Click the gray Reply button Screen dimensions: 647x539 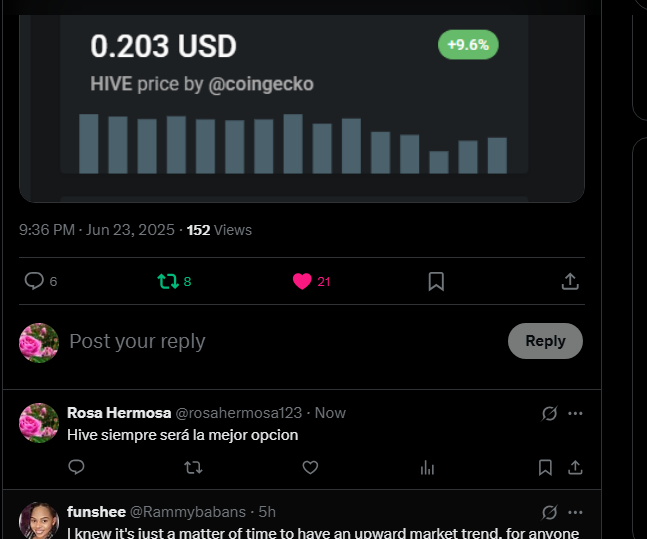coord(545,341)
